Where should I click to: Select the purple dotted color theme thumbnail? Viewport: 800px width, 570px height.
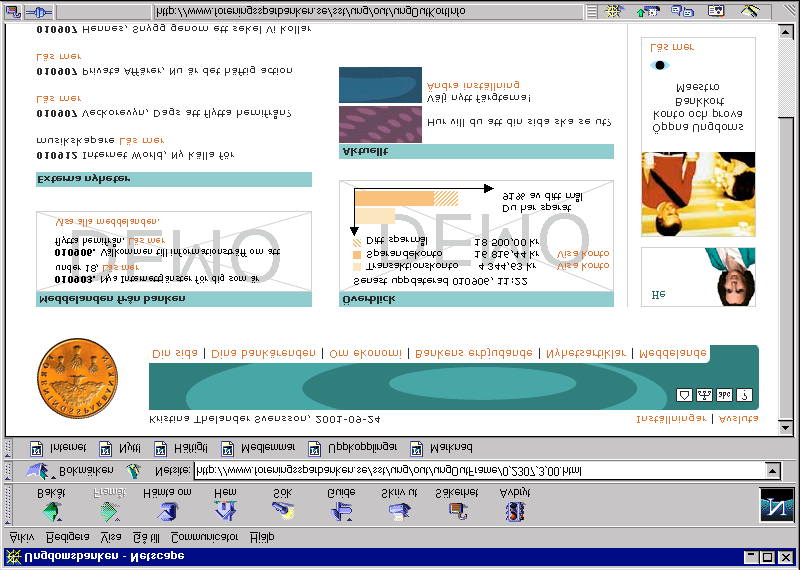pyautogui.click(x=380, y=125)
